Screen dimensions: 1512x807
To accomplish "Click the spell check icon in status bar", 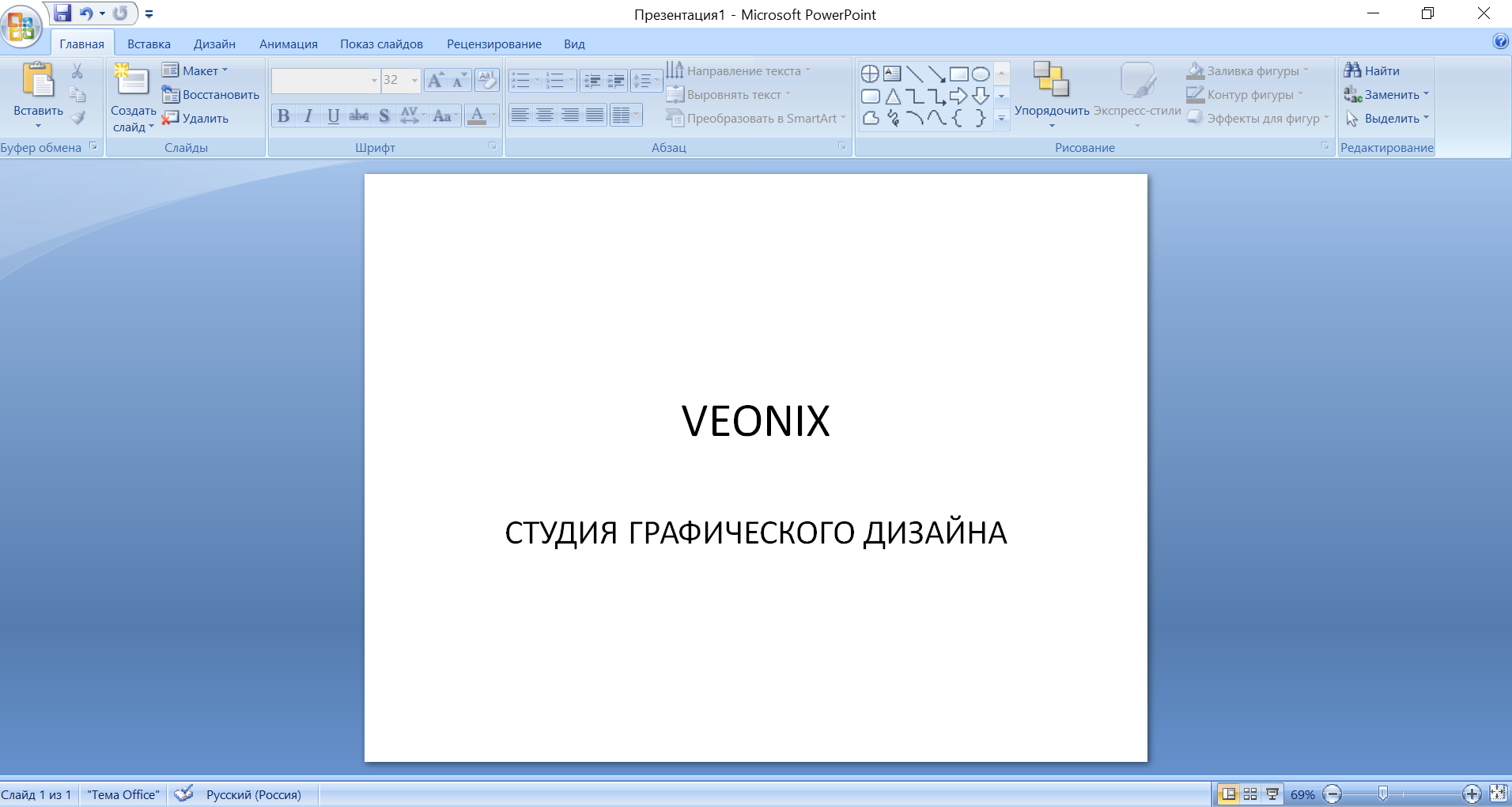I will coord(184,794).
